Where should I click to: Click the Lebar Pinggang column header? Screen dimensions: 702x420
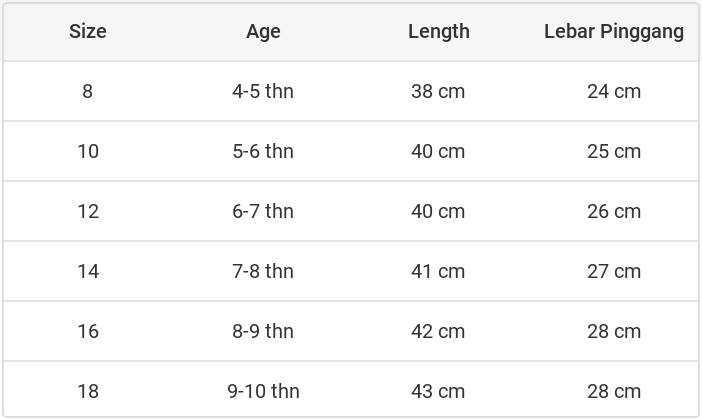[614, 31]
